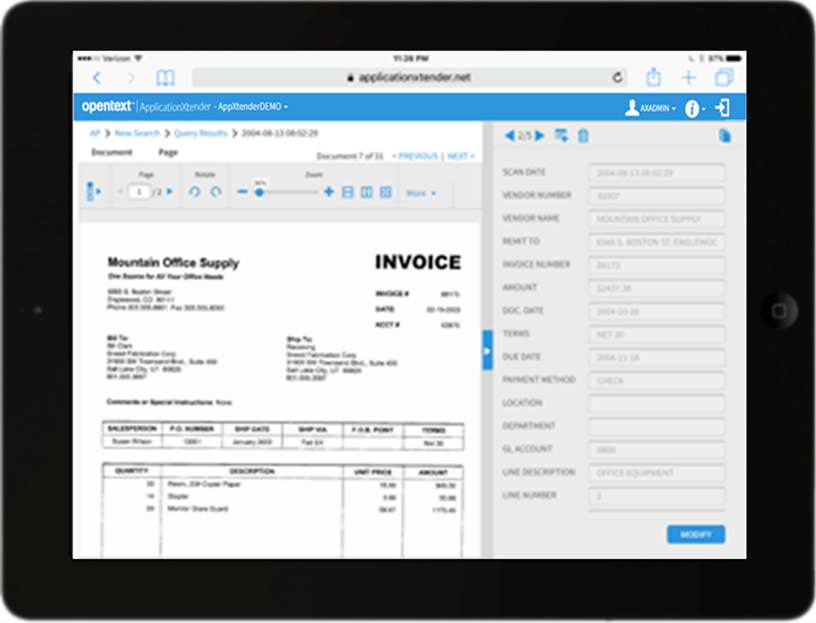This screenshot has width=816, height=623.
Task: Click the add index record icon
Action: 561,136
